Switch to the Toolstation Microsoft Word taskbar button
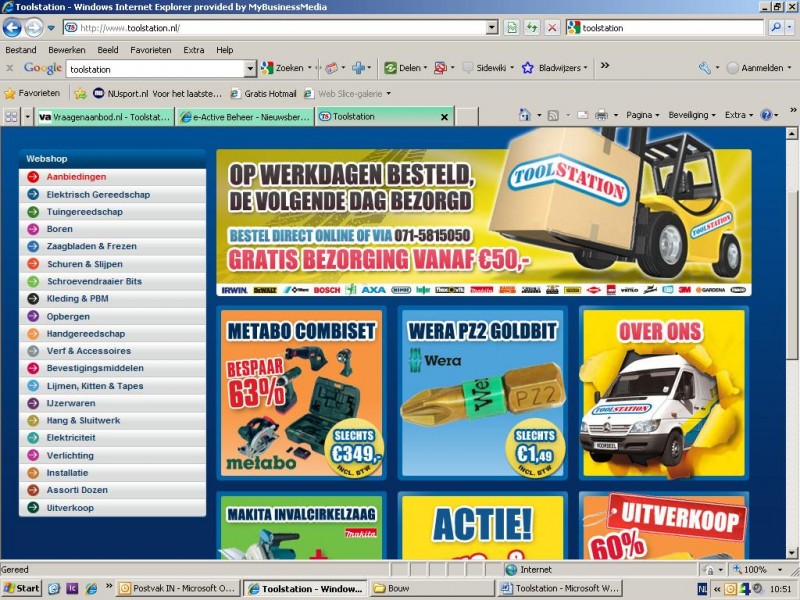Screen dimensions: 800x600 [560, 588]
